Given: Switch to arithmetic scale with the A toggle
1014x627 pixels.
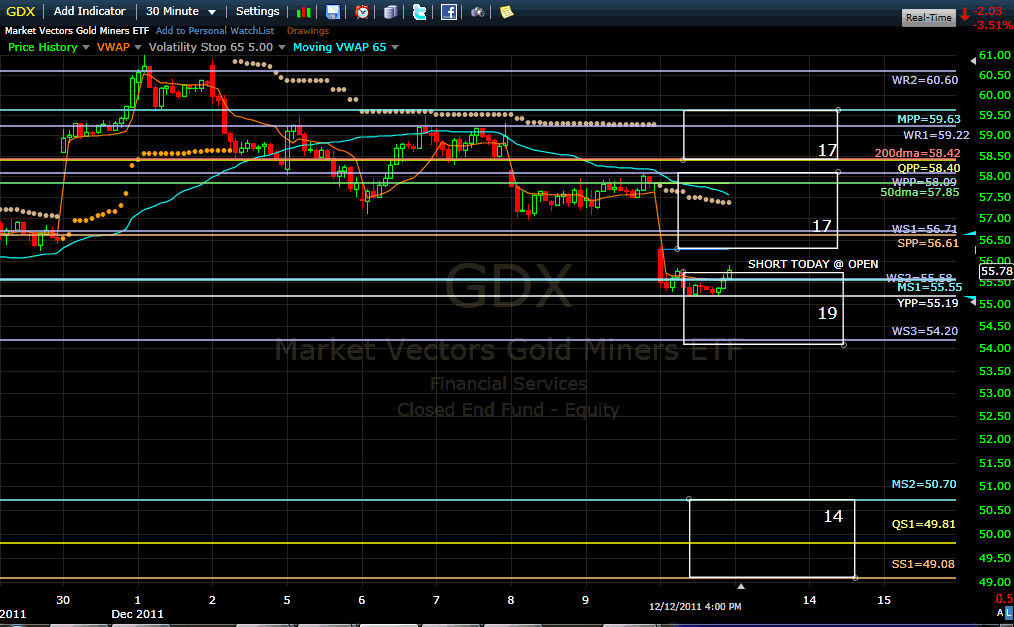Looking at the screenshot, I should click(x=1000, y=613).
